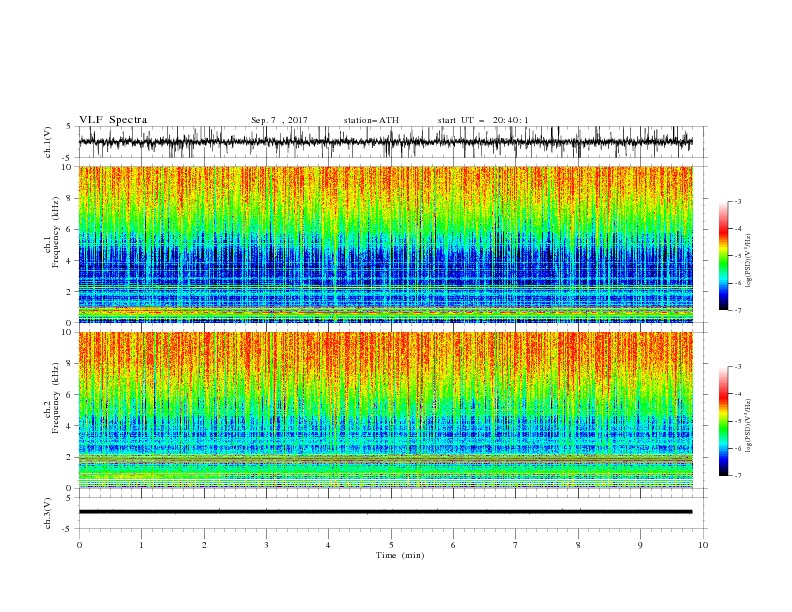Viewport: 792px width, 612px height.
Task: Click the "-3" tick on ch.1 color bar
Action: [x=738, y=201]
